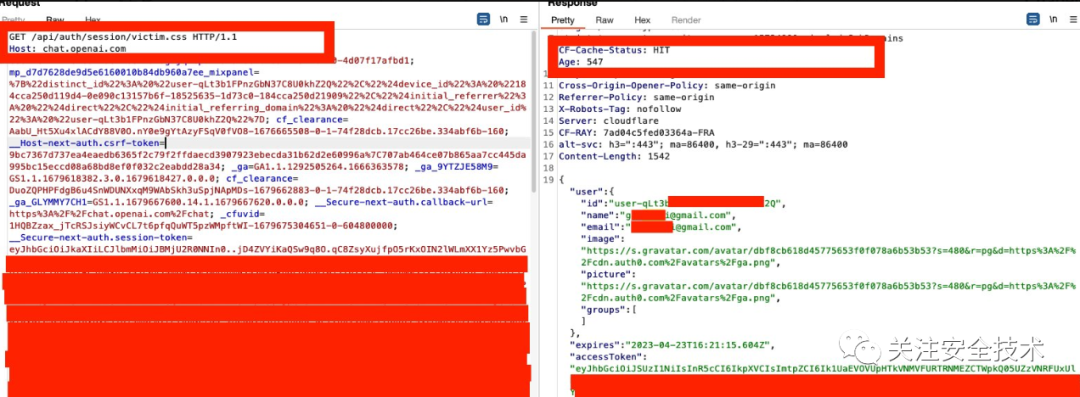Switch Request view to Hex tab
Screen dimensions: 1080x397
point(92,20)
